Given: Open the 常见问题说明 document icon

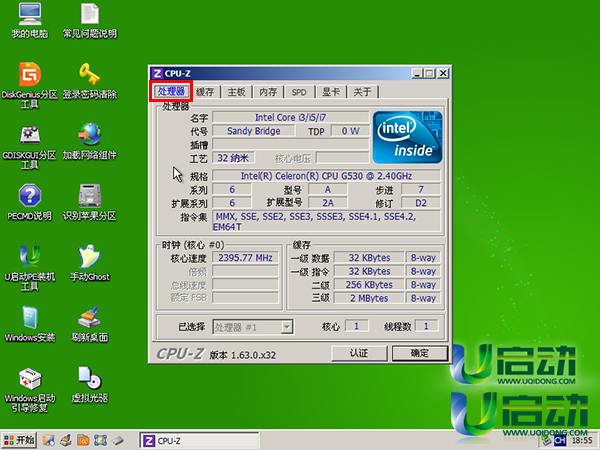Looking at the screenshot, I should pyautogui.click(x=90, y=21).
